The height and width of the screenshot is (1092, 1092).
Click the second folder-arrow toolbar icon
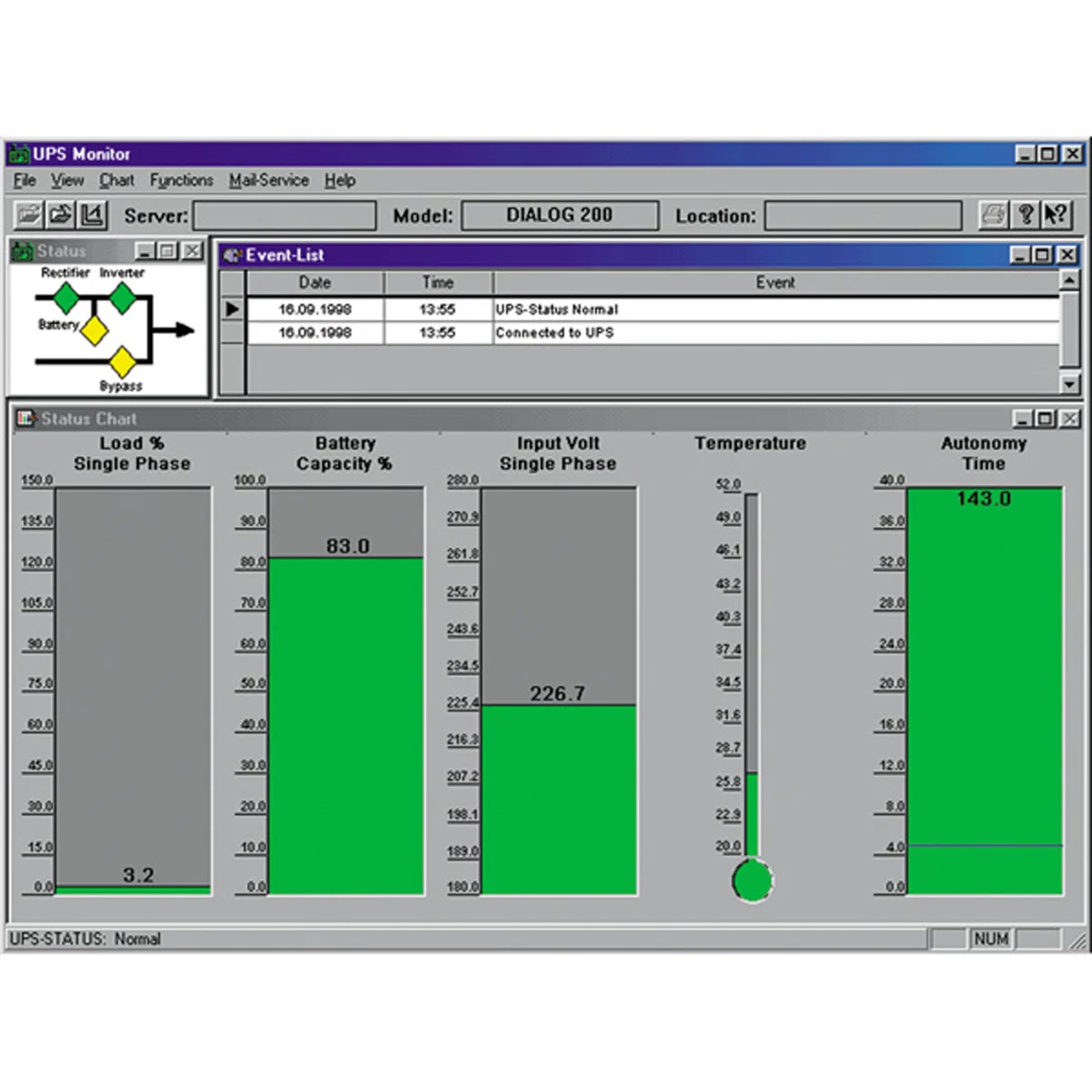pyautogui.click(x=61, y=215)
